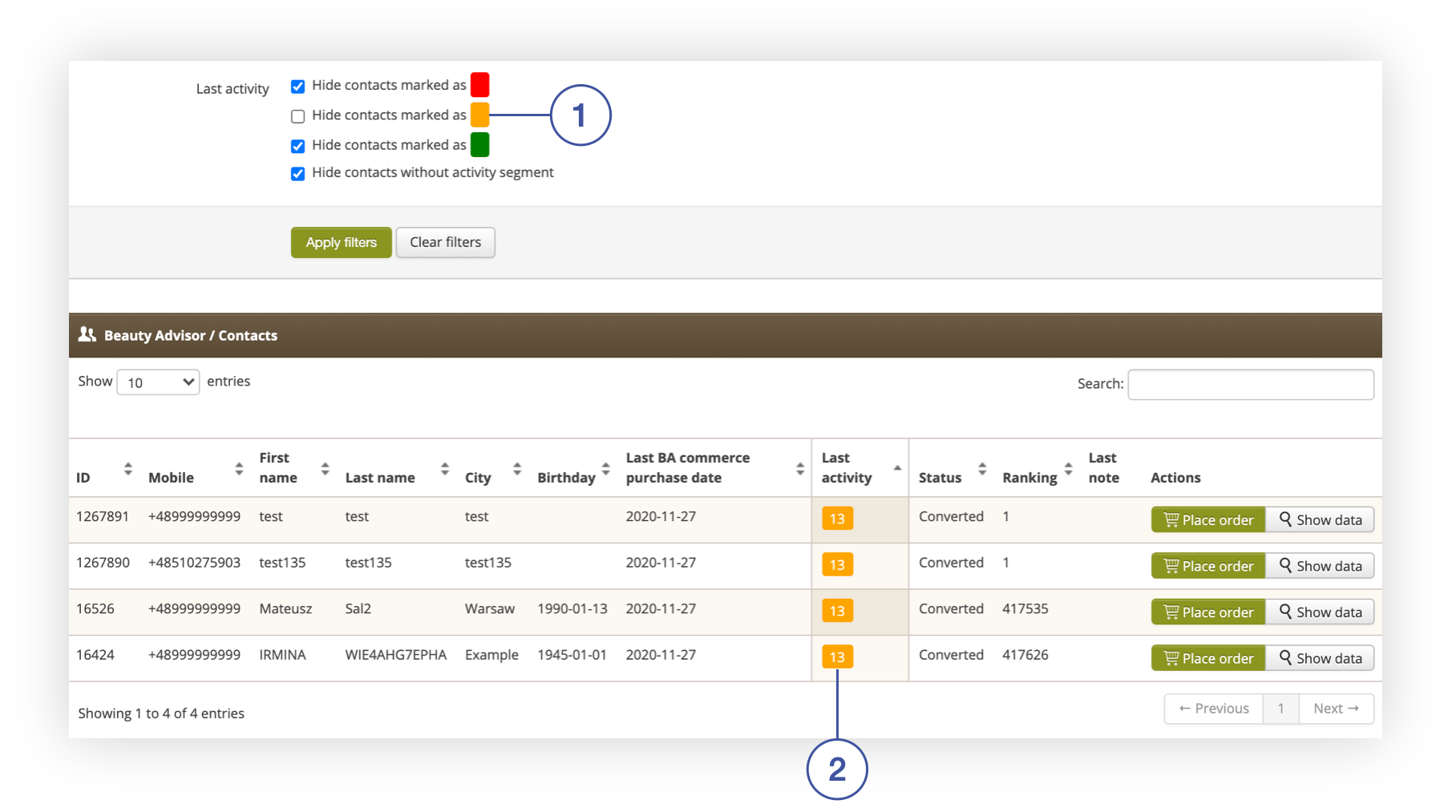The height and width of the screenshot is (812, 1456).
Task: Click the orange color swatch
Action: coord(479,115)
